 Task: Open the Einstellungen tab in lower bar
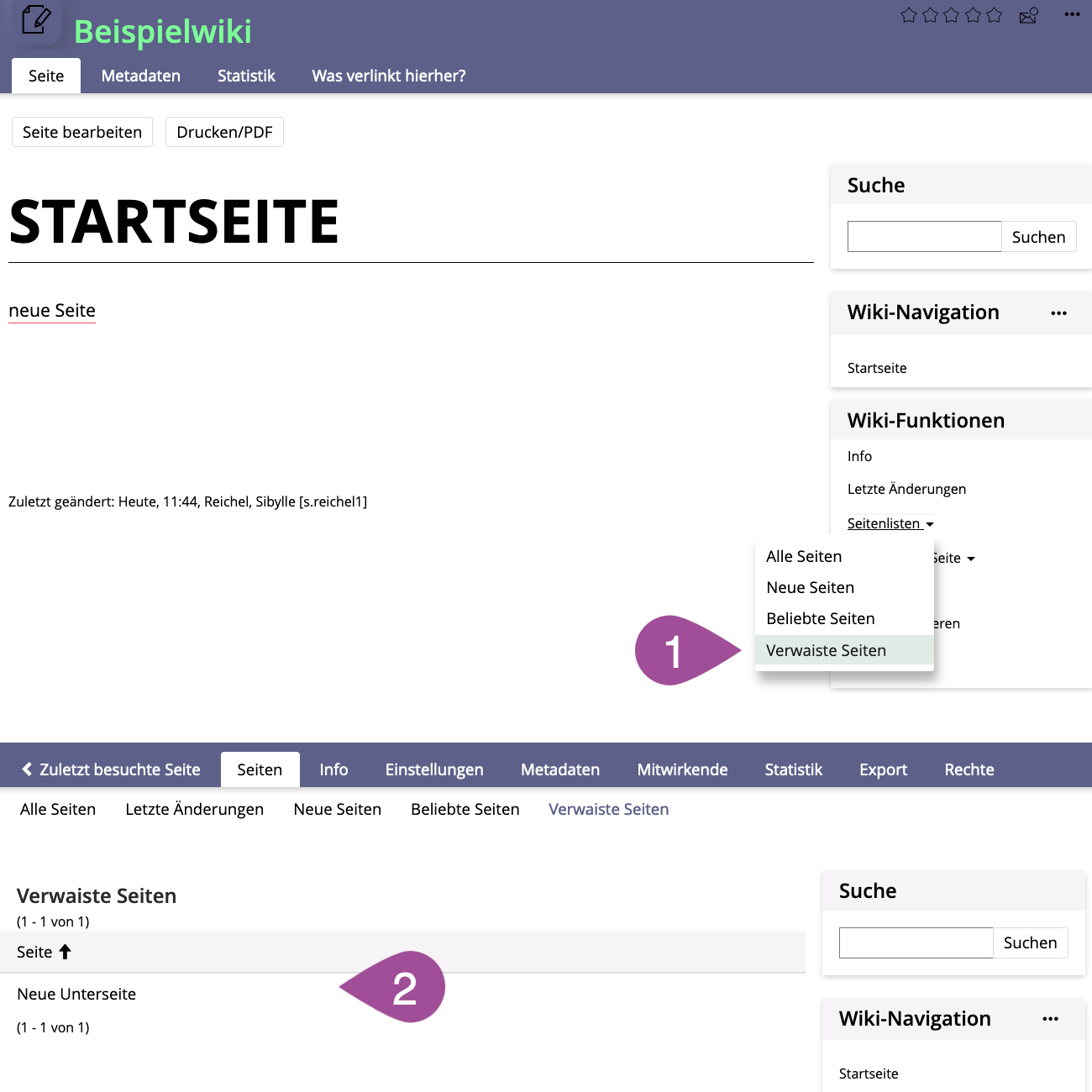tap(433, 769)
